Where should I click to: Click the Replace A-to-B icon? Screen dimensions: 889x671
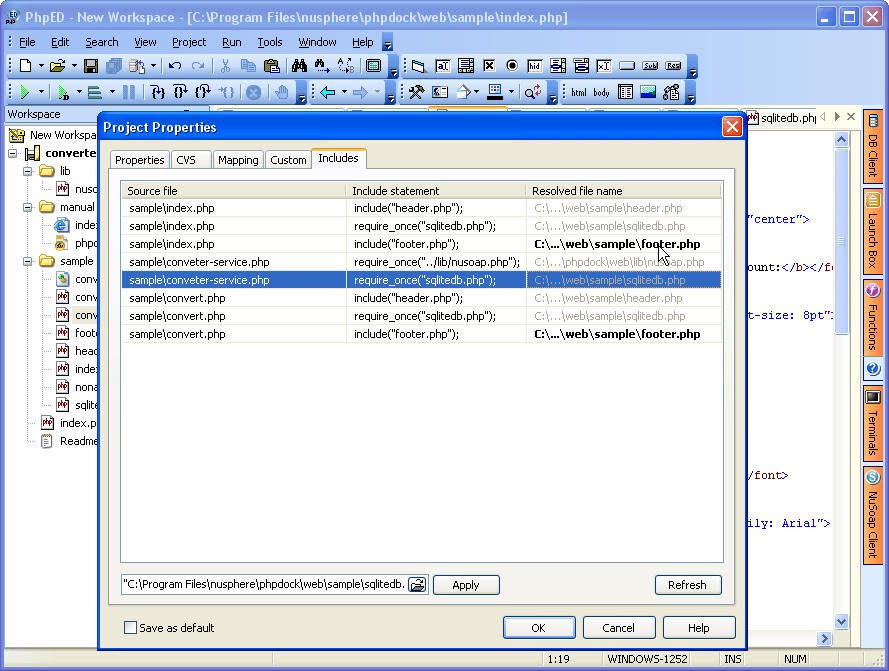point(346,66)
